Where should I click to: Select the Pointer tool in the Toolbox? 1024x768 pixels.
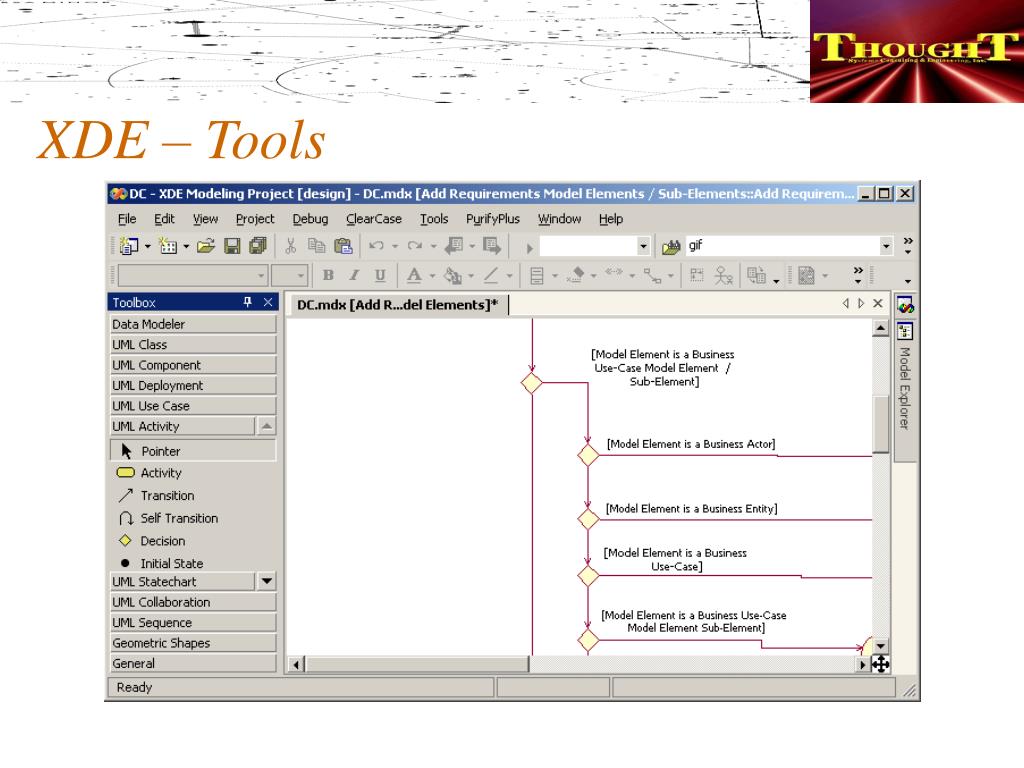click(193, 451)
